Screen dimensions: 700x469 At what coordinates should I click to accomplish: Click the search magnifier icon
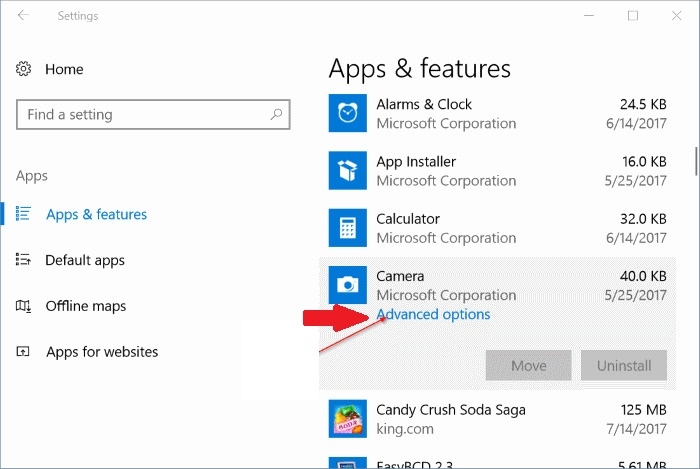[276, 114]
